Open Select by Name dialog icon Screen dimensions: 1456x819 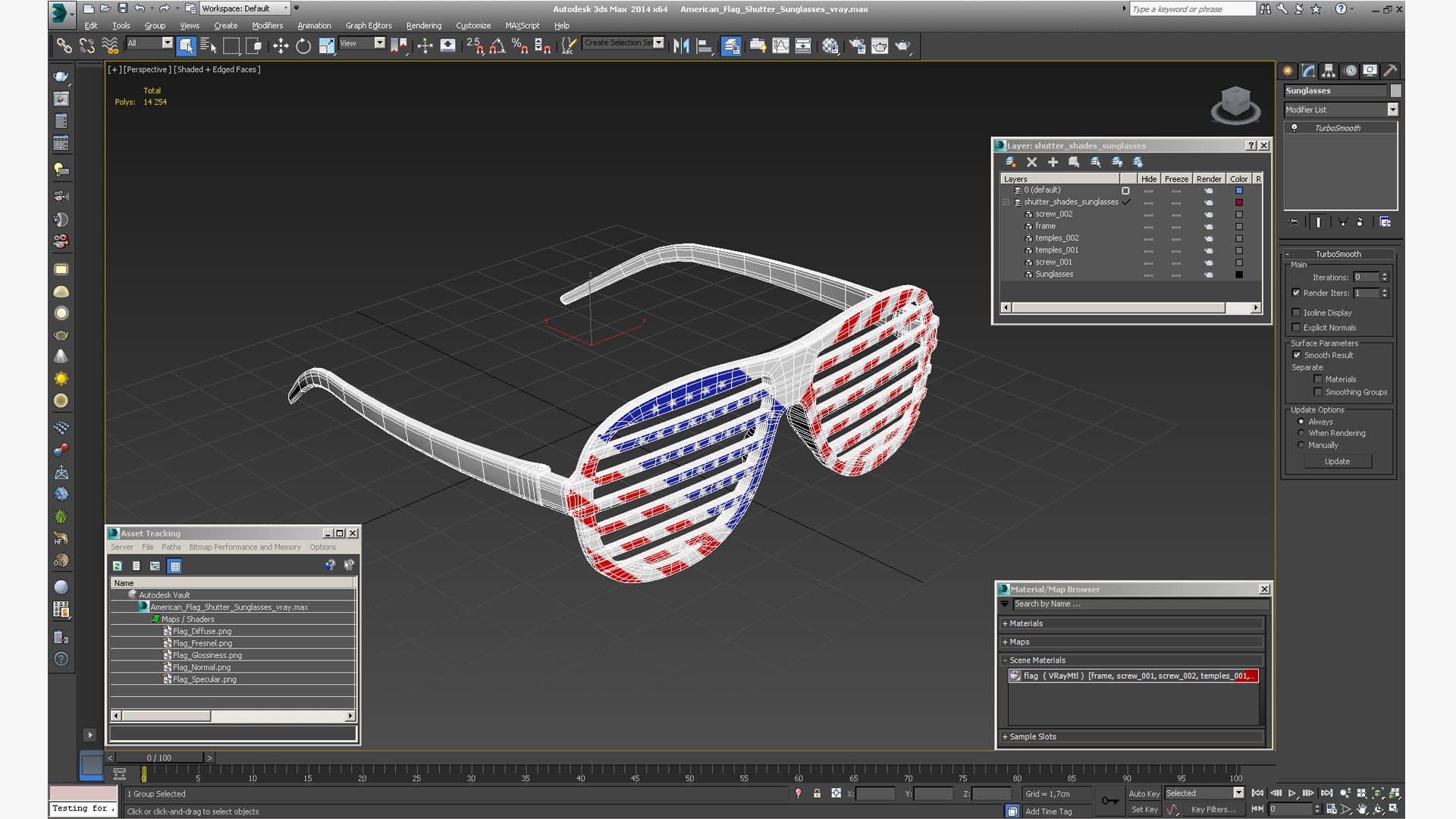209,46
